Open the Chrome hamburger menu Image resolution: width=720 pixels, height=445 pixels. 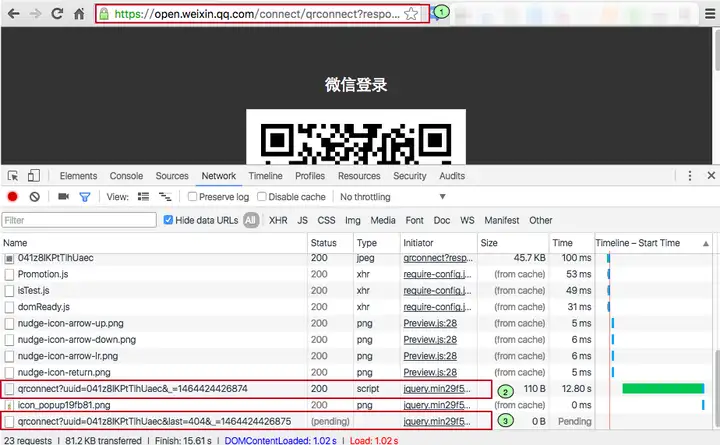tap(710, 14)
